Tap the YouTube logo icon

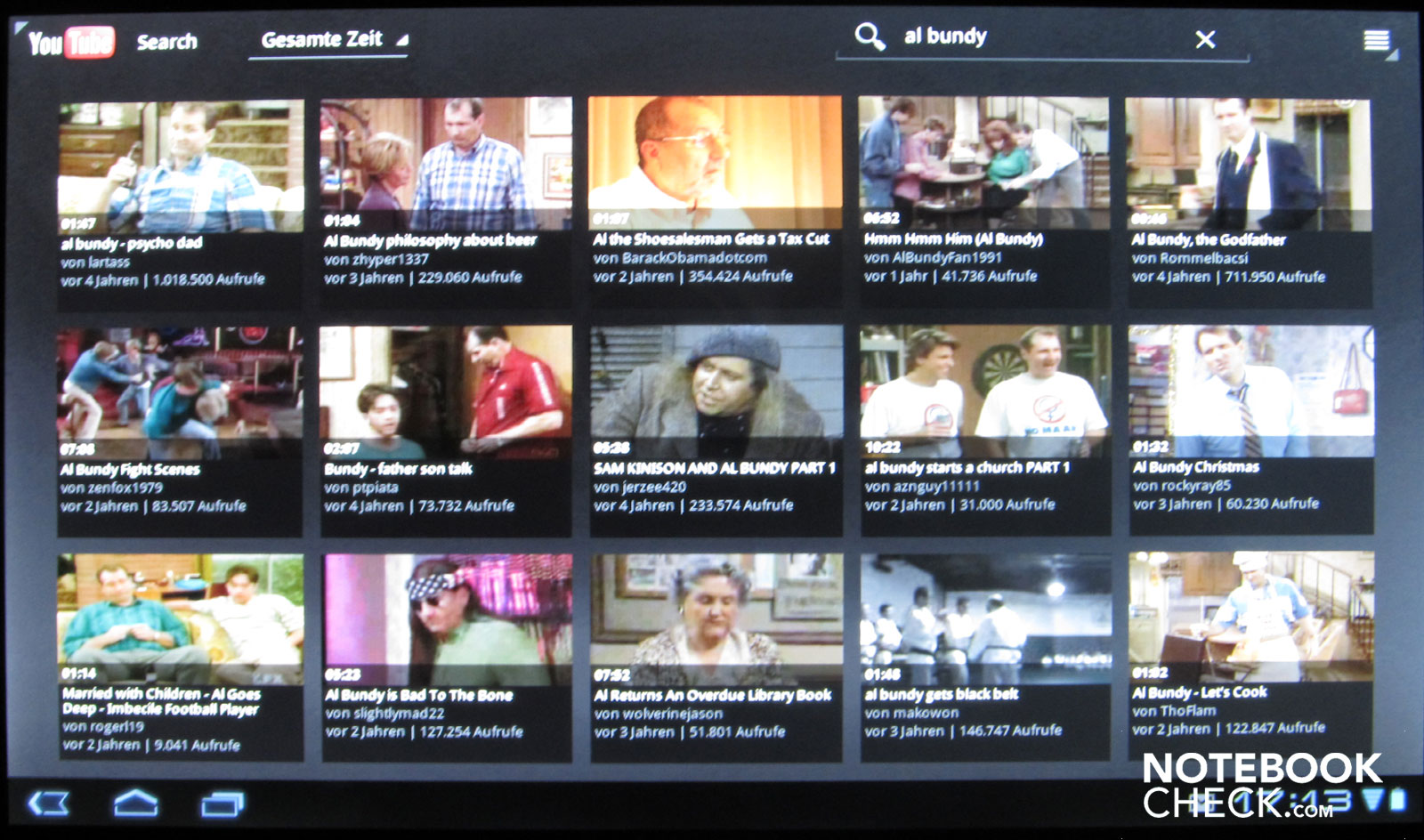[x=71, y=42]
